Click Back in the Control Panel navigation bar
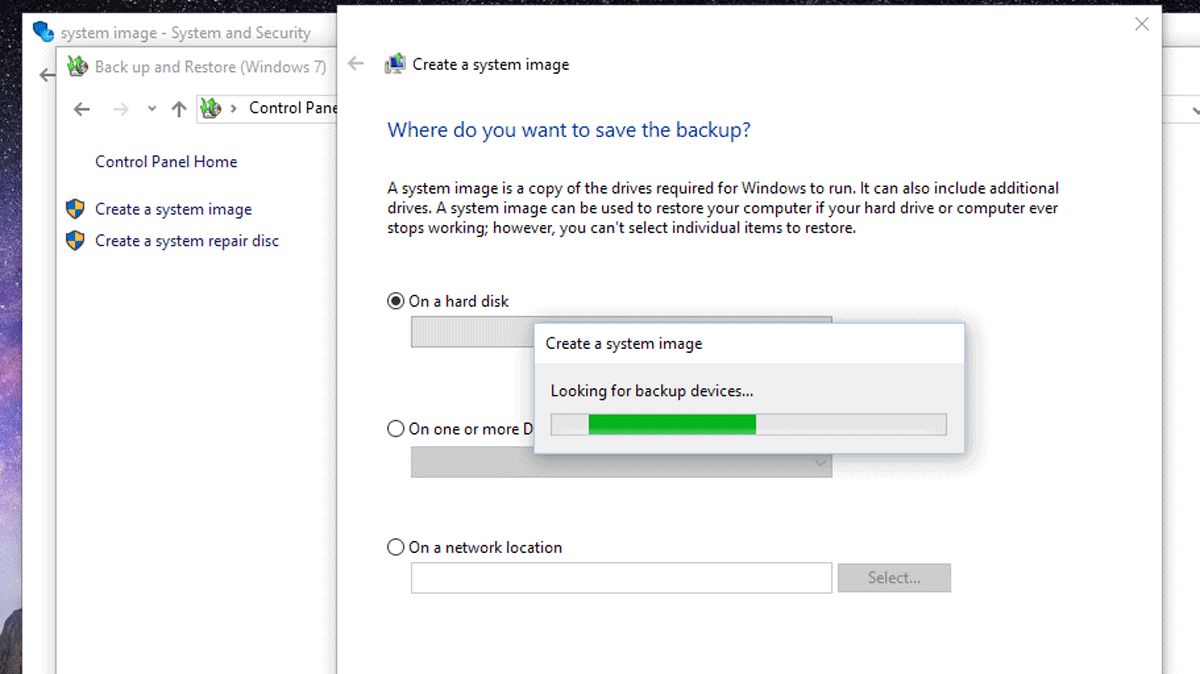 (82, 109)
